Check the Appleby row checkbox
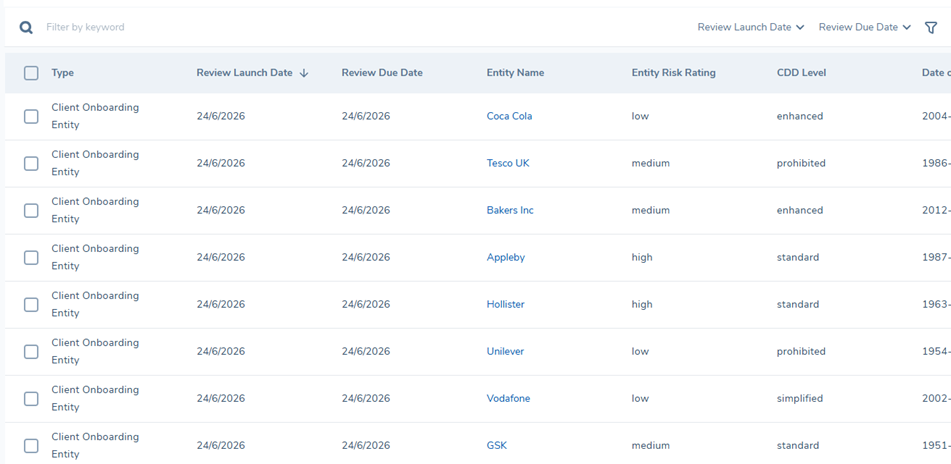 click(x=31, y=257)
